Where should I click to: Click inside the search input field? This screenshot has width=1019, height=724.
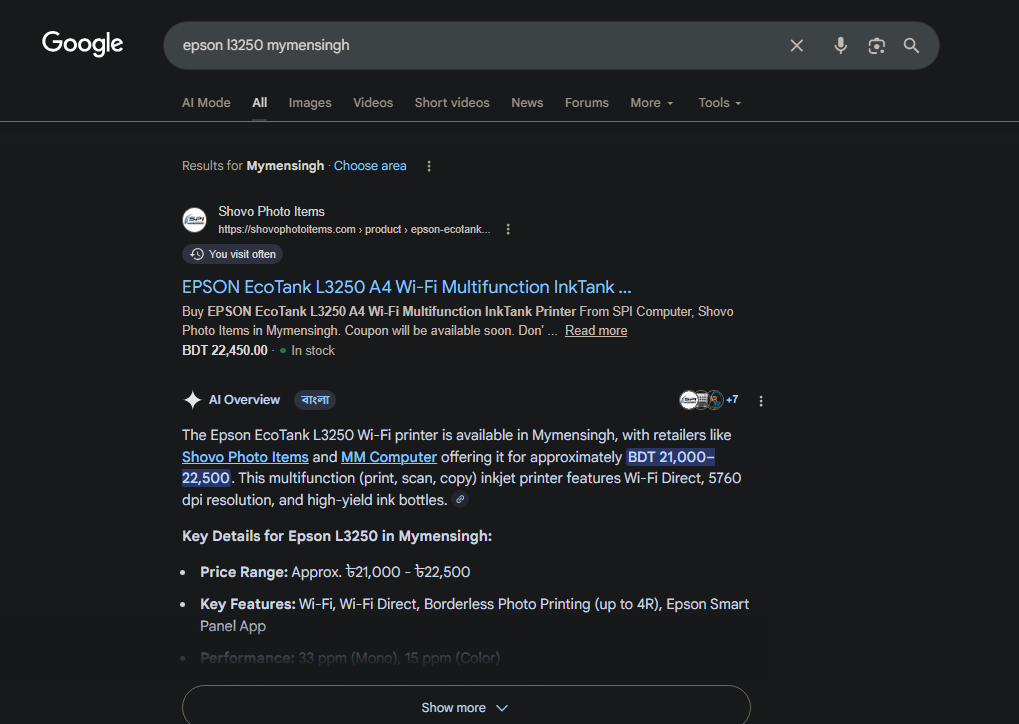pyautogui.click(x=470, y=46)
